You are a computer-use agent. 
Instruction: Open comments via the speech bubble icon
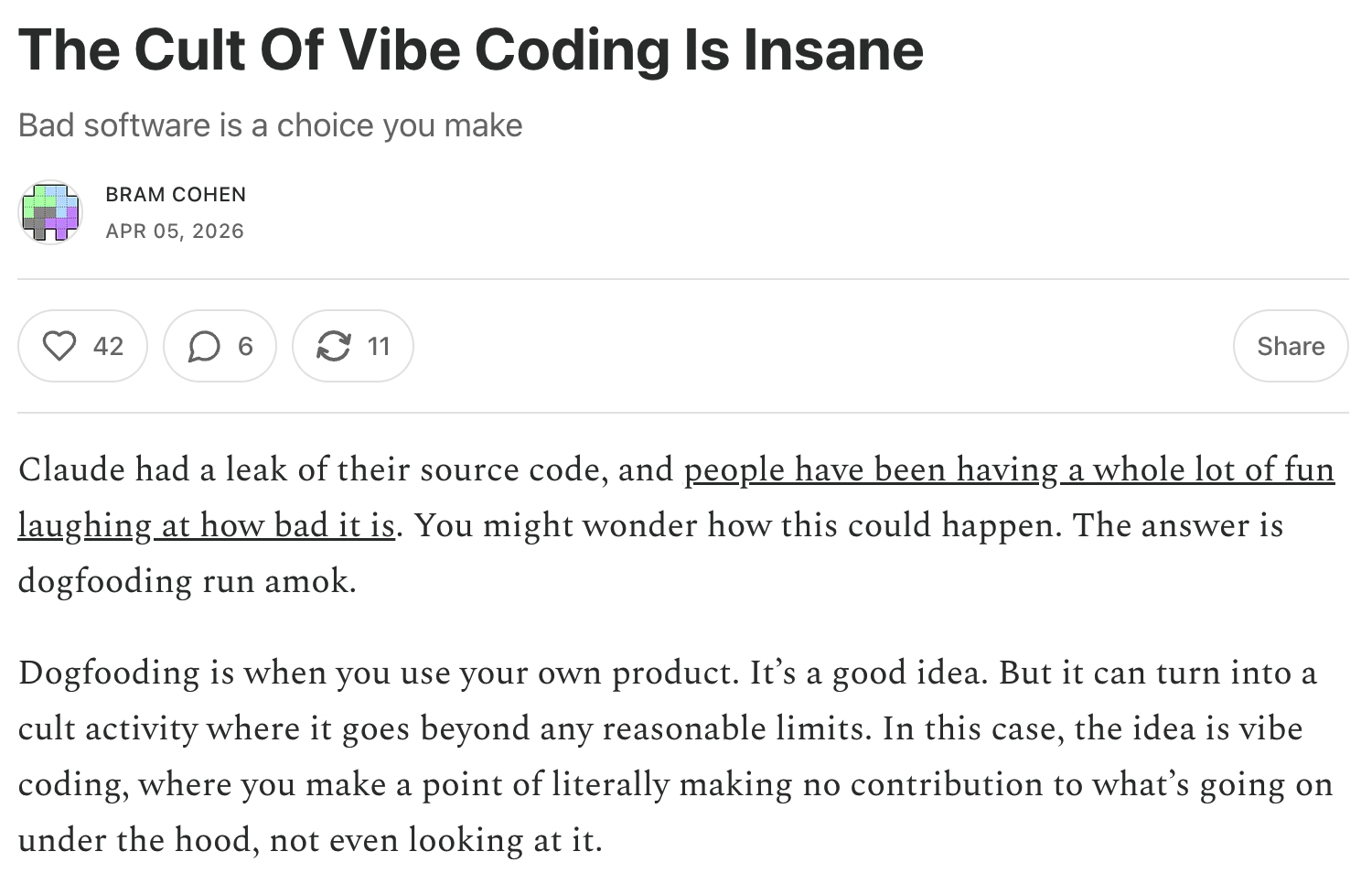click(x=204, y=346)
